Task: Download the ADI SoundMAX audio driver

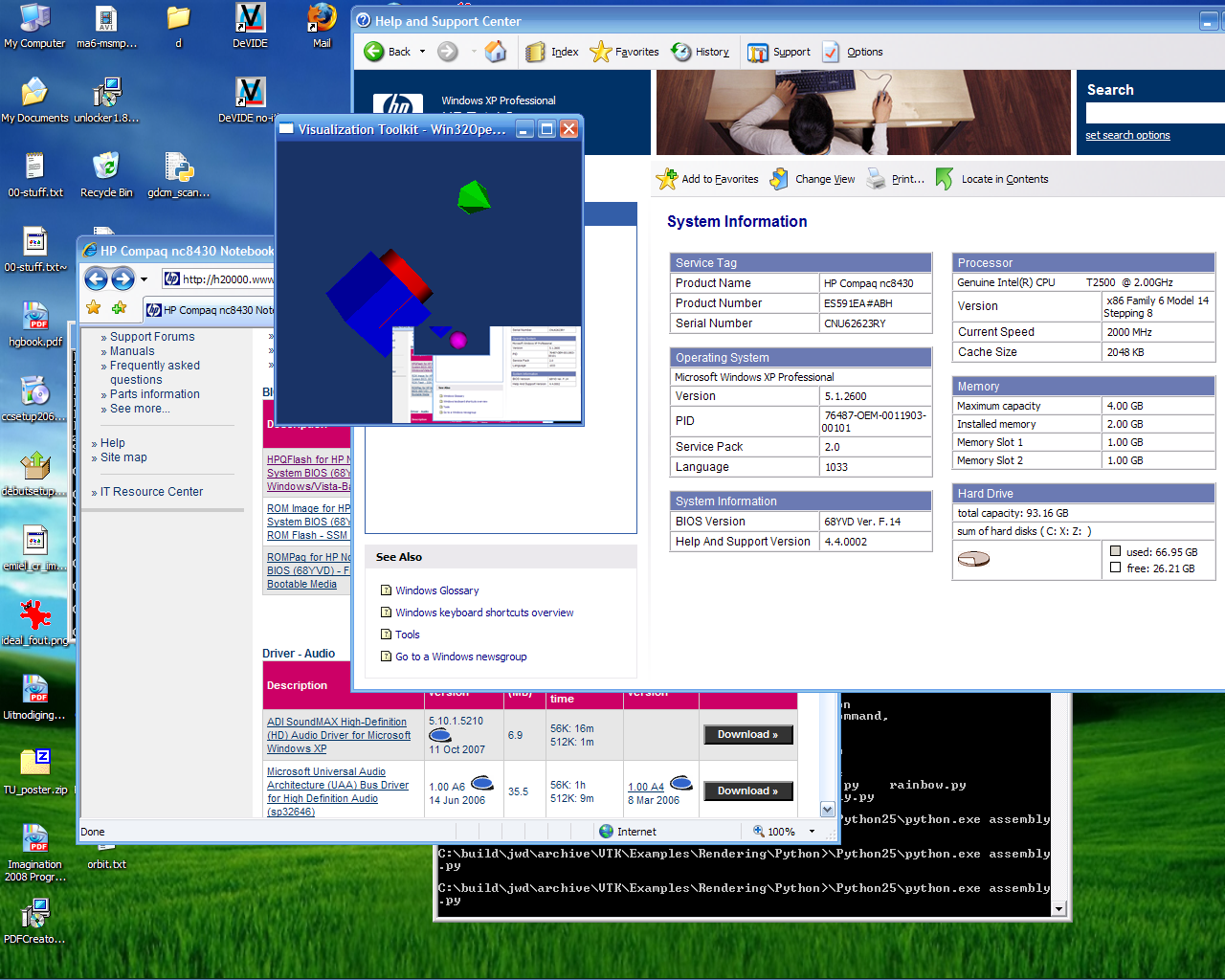Action: 748,735
